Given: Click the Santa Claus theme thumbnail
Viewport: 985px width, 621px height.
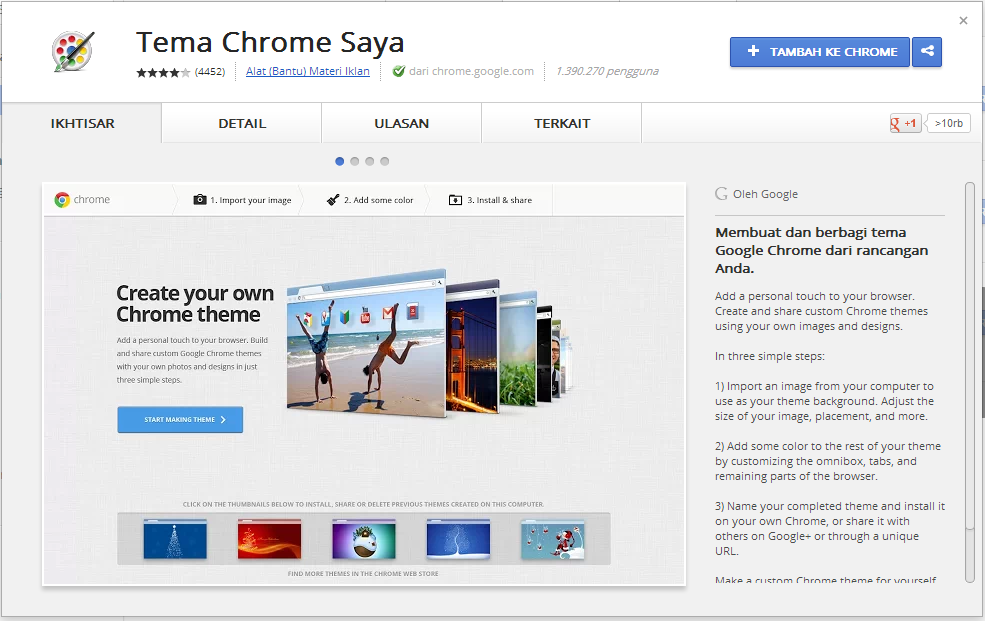Looking at the screenshot, I should [x=553, y=539].
